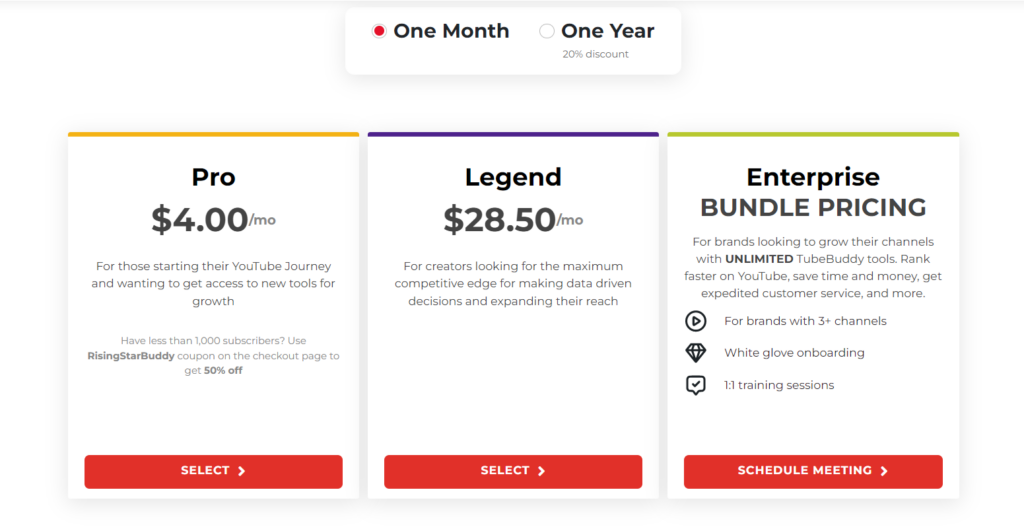Click the diamond icon for white glove onboarding
Screen dimensions: 1024x531
[695, 353]
